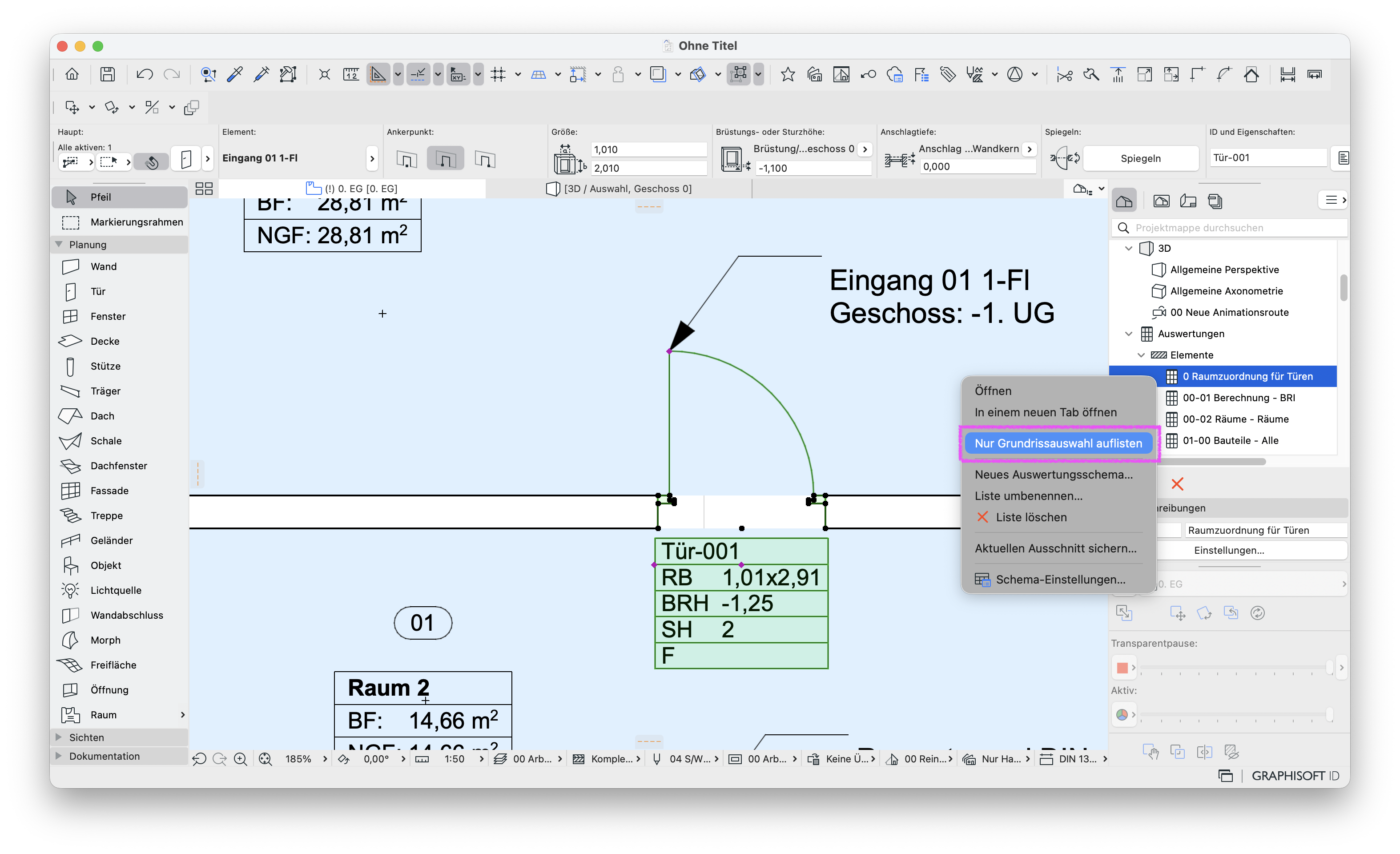
Task: Click the save icon in toolbar
Action: [107, 74]
